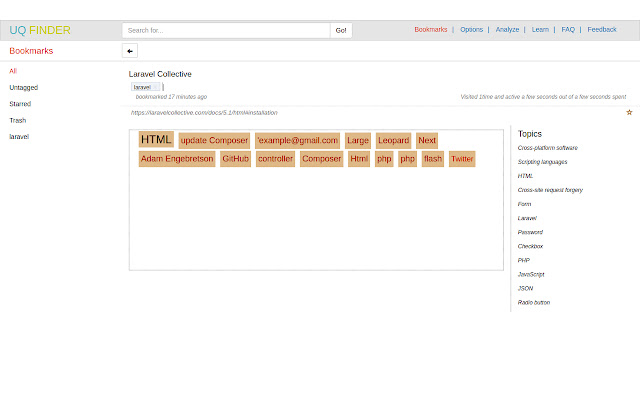Select the Cross-platform software topic
640x400 pixels.
[548, 148]
